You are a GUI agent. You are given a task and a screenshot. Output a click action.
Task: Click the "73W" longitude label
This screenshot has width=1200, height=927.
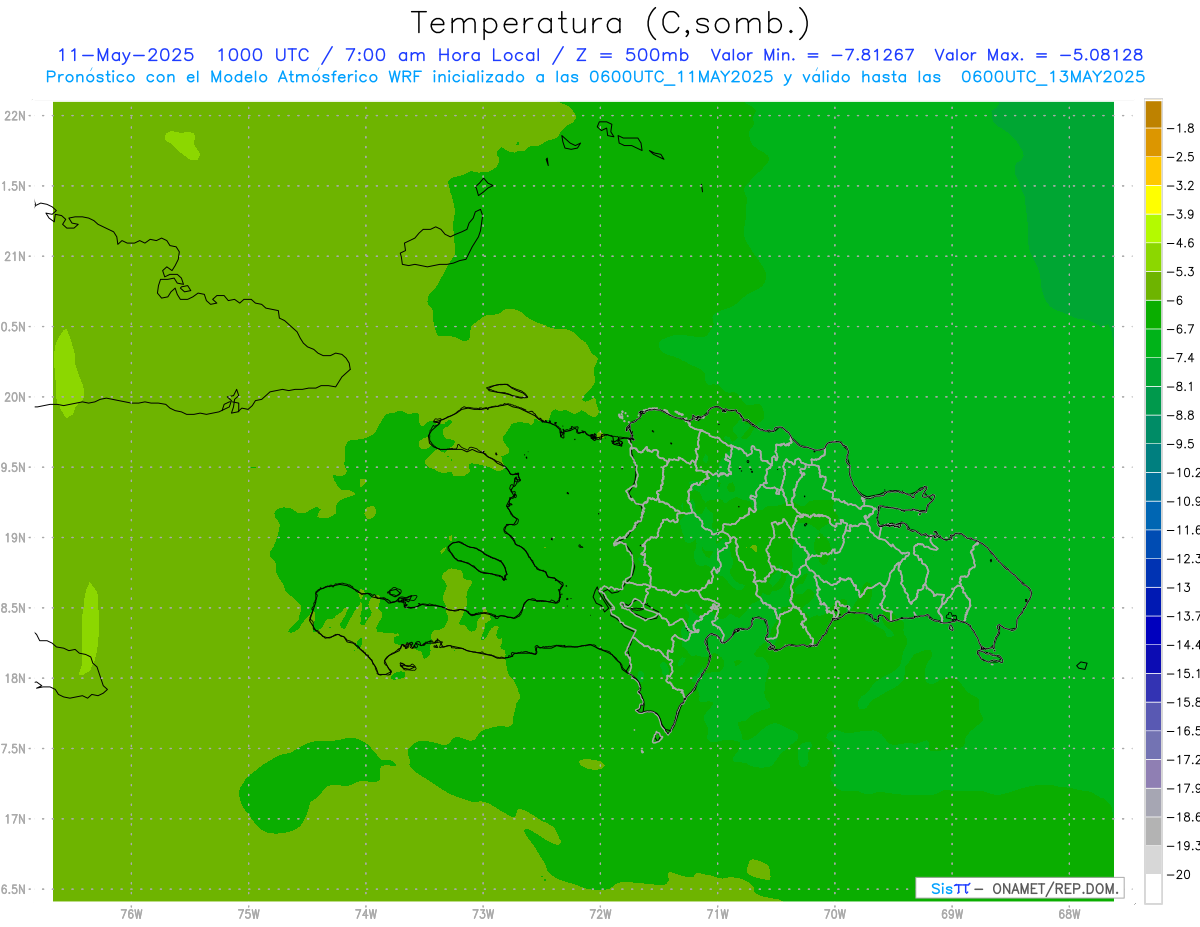click(x=483, y=914)
